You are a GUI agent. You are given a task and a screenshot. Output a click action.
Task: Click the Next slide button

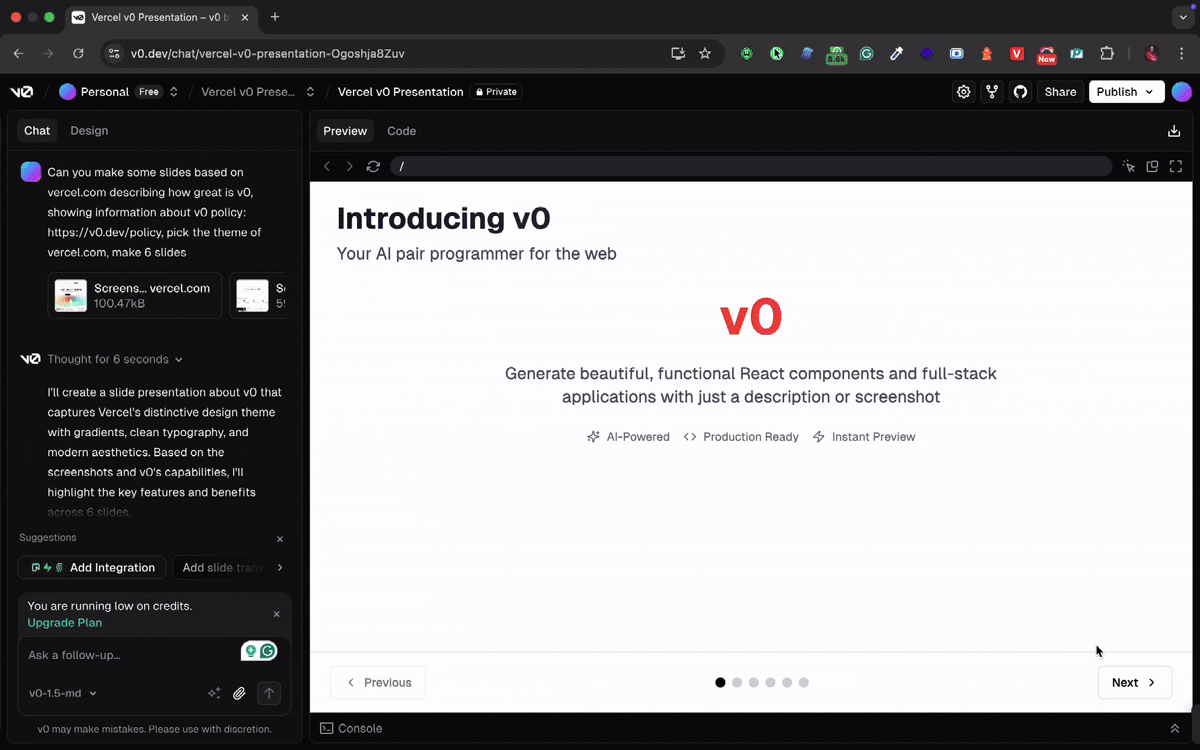1134,683
